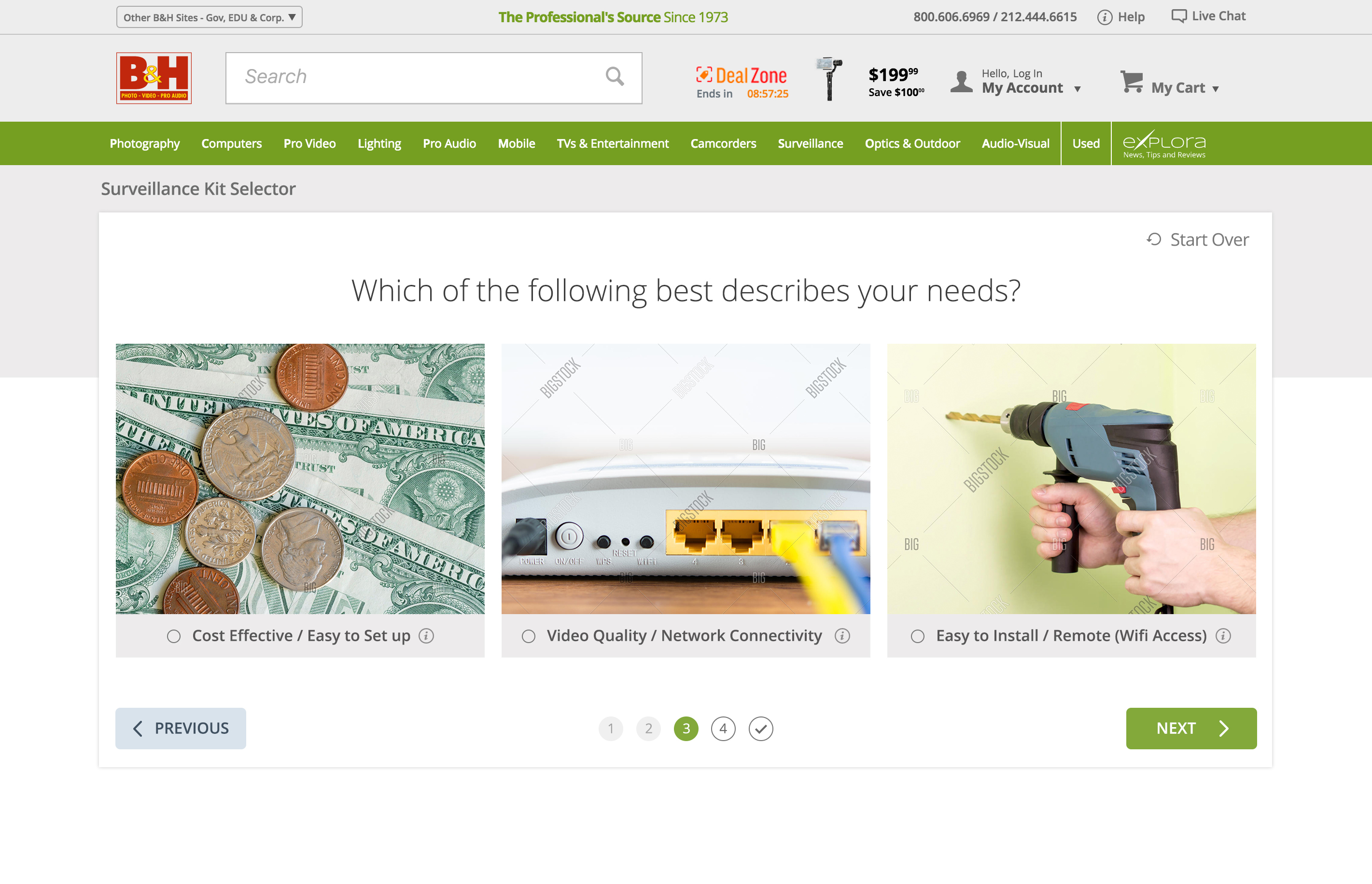1372x884 pixels.
Task: Open the Help info icon
Action: (x=1104, y=17)
